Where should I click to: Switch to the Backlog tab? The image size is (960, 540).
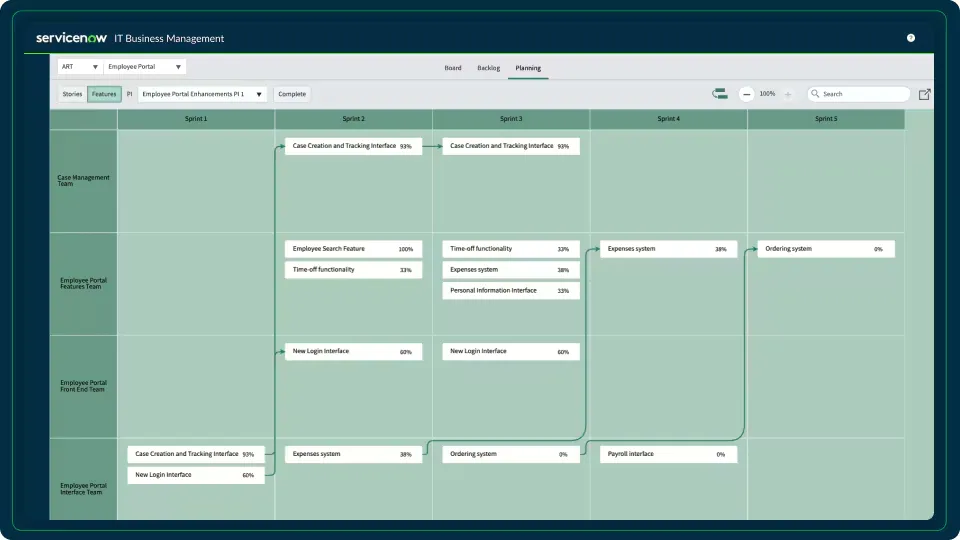tap(489, 68)
